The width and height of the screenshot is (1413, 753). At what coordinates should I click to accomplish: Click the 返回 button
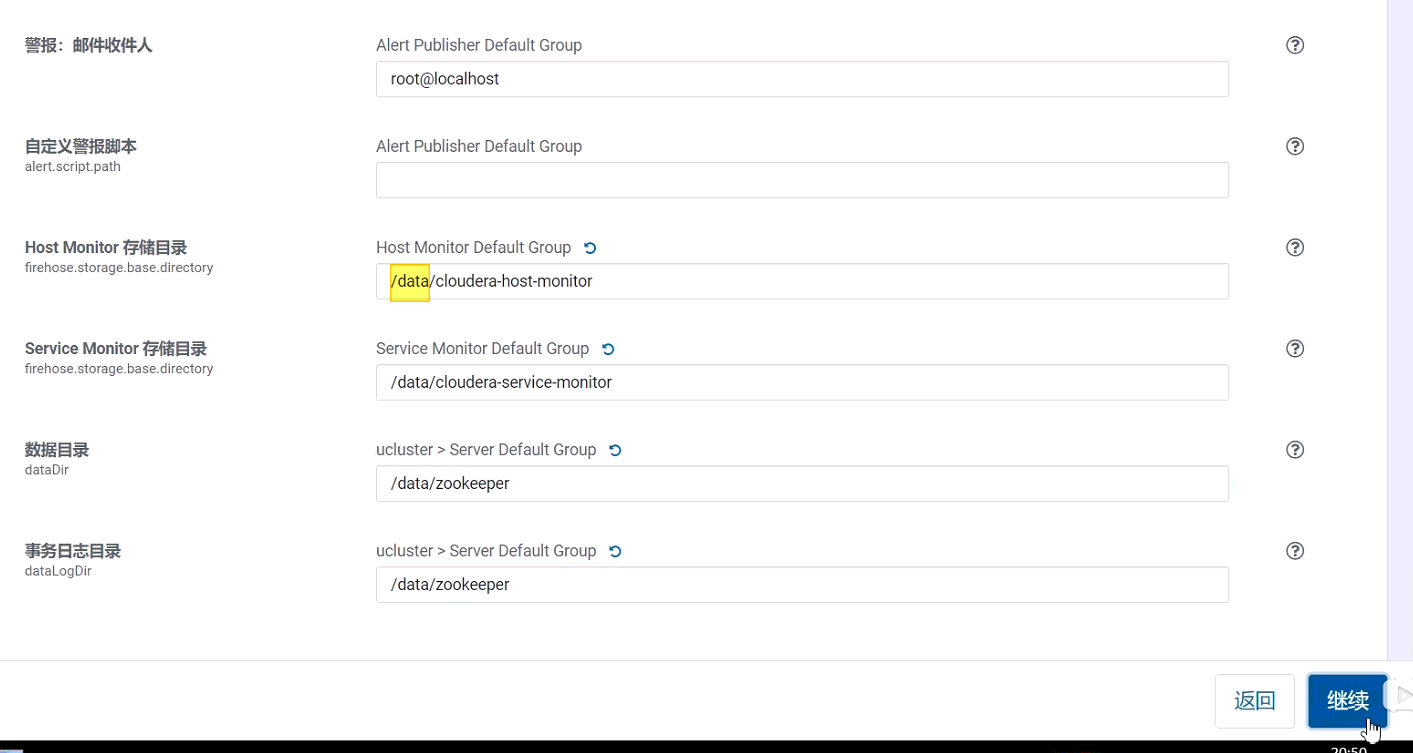[x=1254, y=701]
